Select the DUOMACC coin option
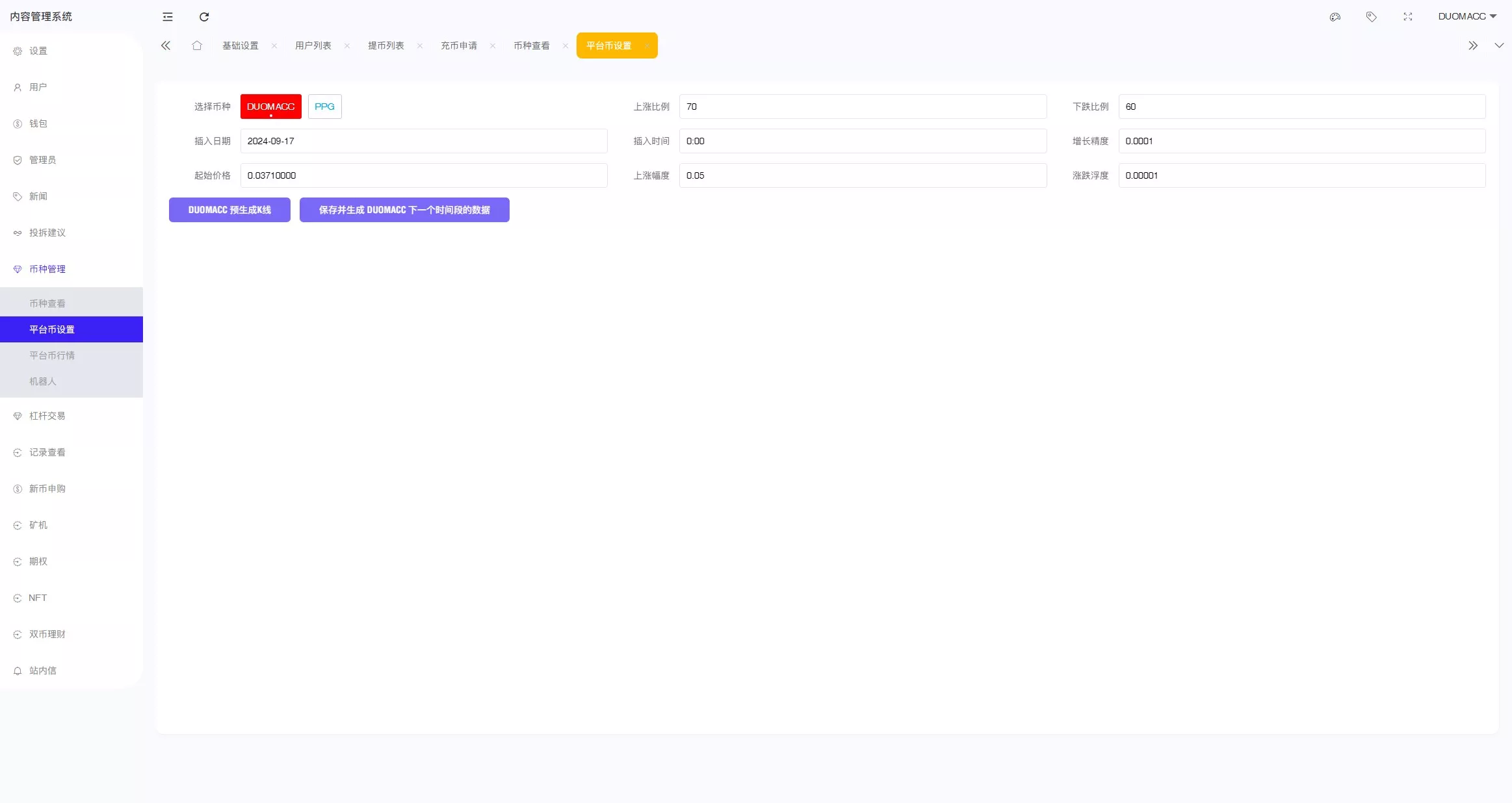 coord(270,107)
